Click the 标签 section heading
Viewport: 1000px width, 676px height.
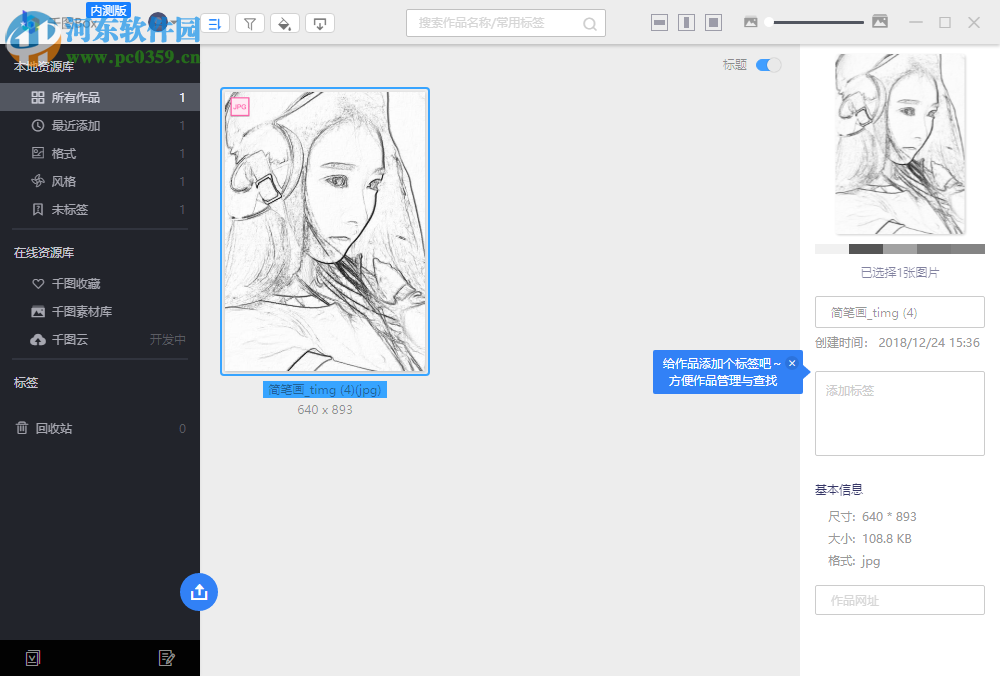[26, 383]
